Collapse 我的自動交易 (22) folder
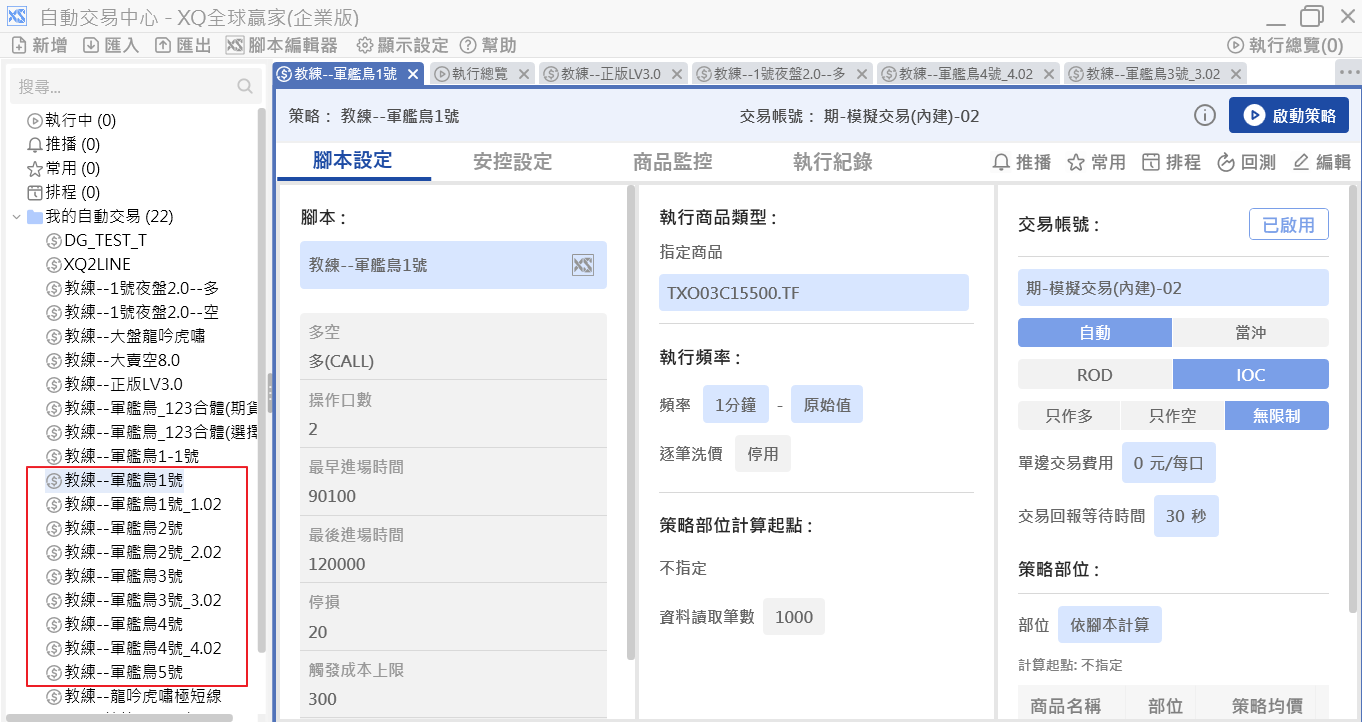 tap(16, 216)
